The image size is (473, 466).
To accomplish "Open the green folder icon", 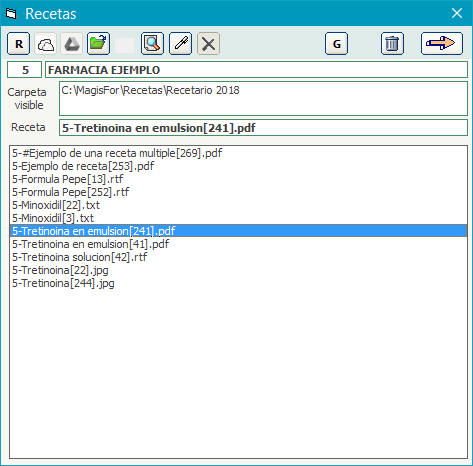I will tap(98, 44).
